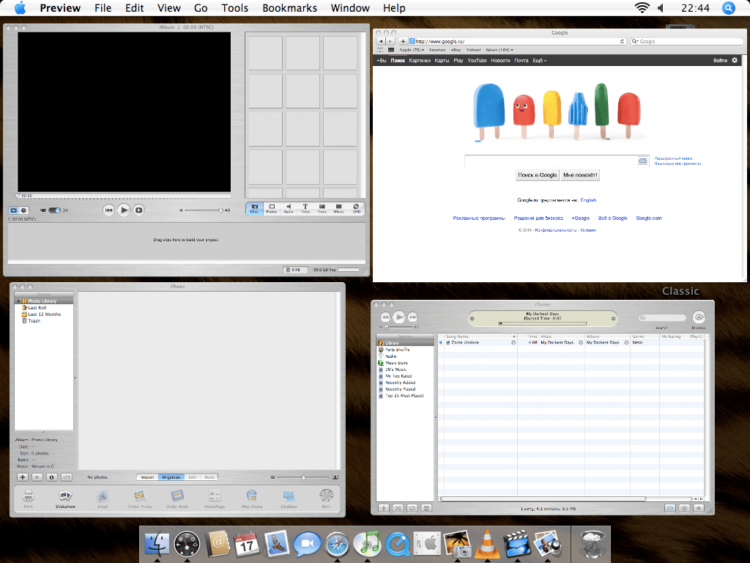The width and height of the screenshot is (750, 563).
Task: Open the iDVD pane in iMovie
Action: coord(356,209)
